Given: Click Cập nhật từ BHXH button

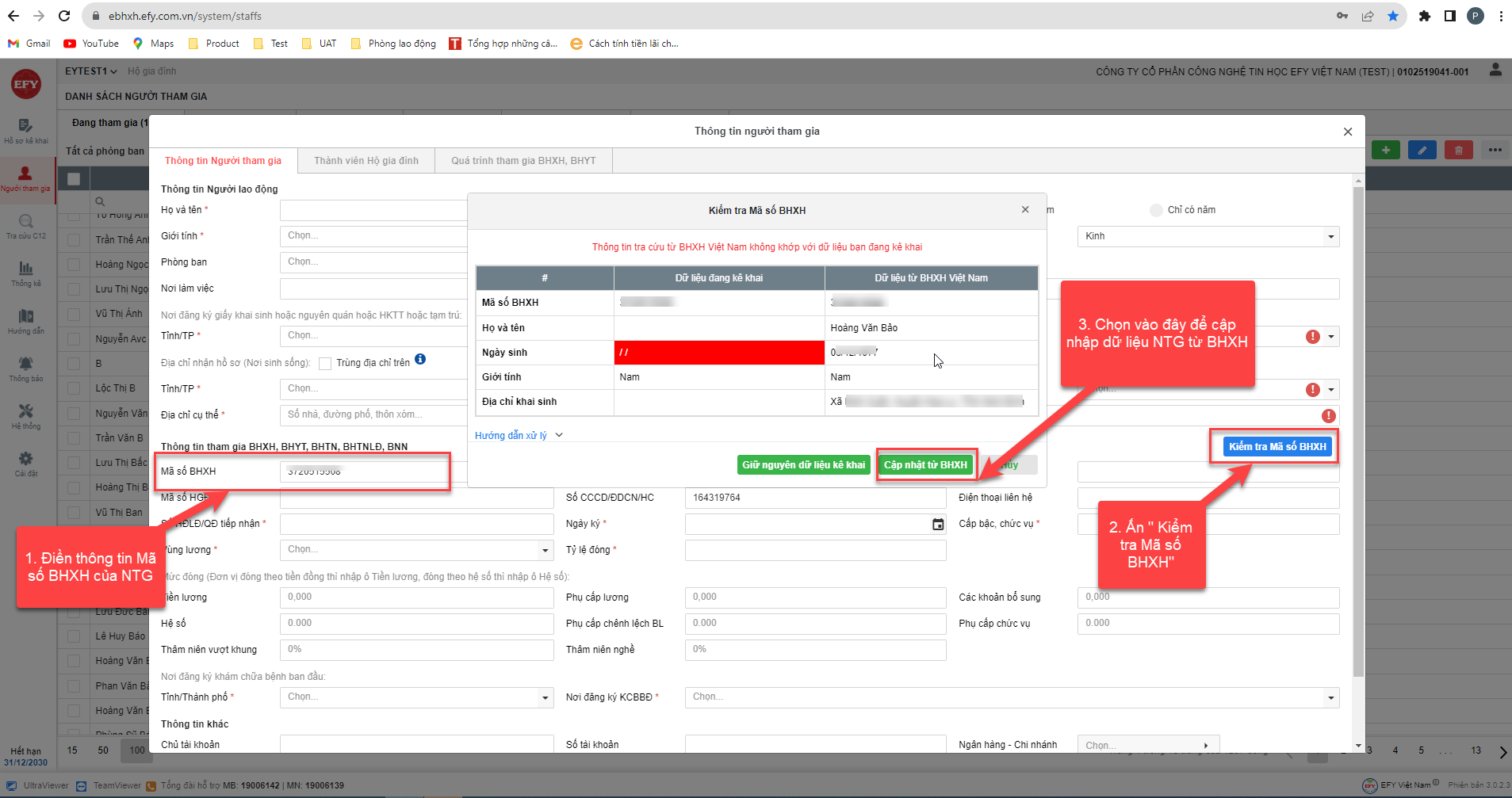Looking at the screenshot, I should 925,465.
